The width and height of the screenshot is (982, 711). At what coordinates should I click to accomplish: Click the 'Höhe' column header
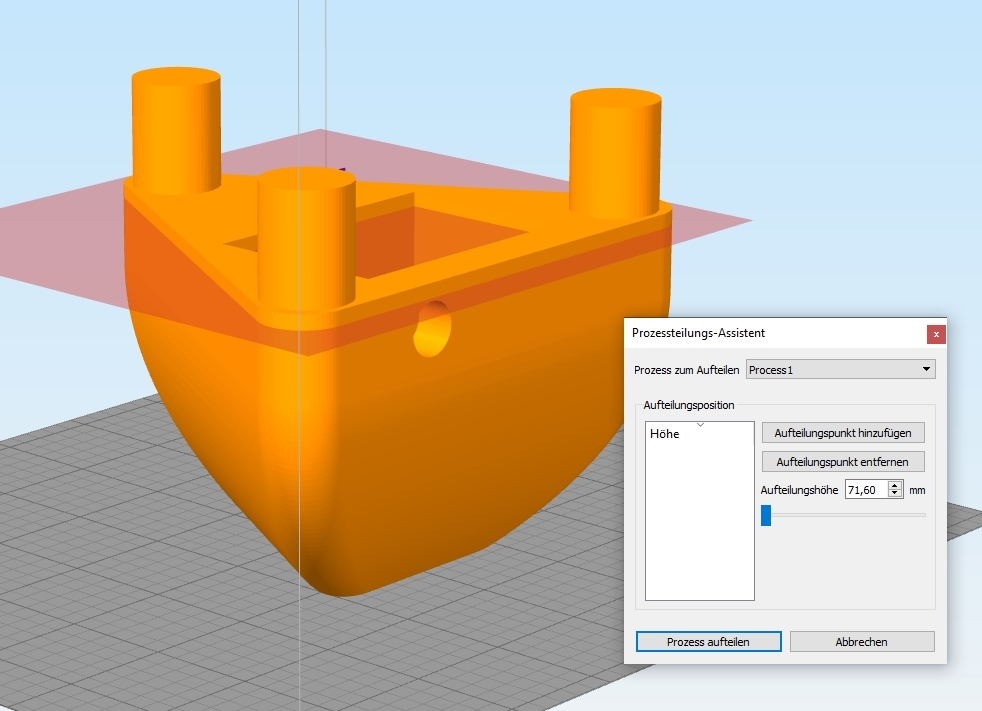pyautogui.click(x=665, y=434)
